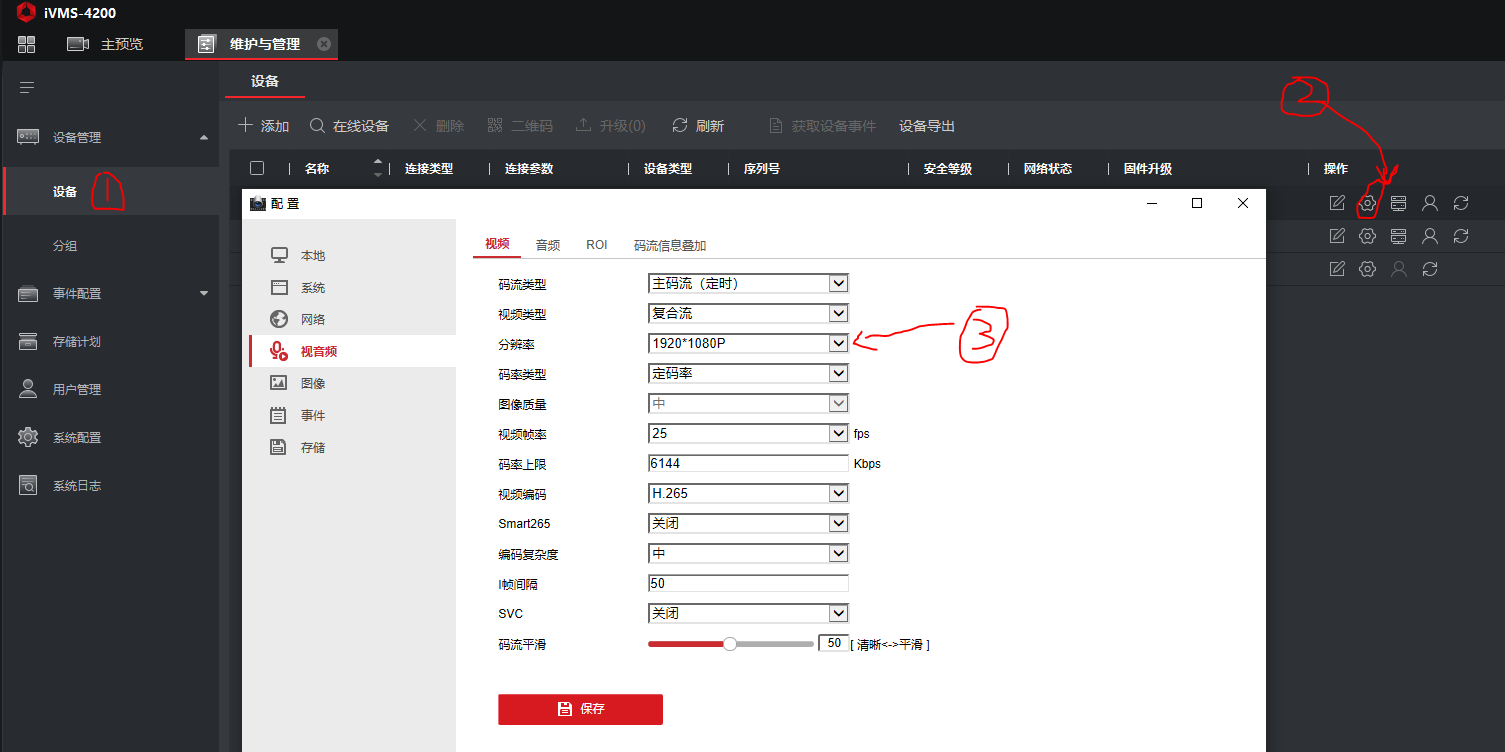Open the 视频编码 H.265 dropdown
Viewport: 1505px width, 752px height.
pos(748,493)
